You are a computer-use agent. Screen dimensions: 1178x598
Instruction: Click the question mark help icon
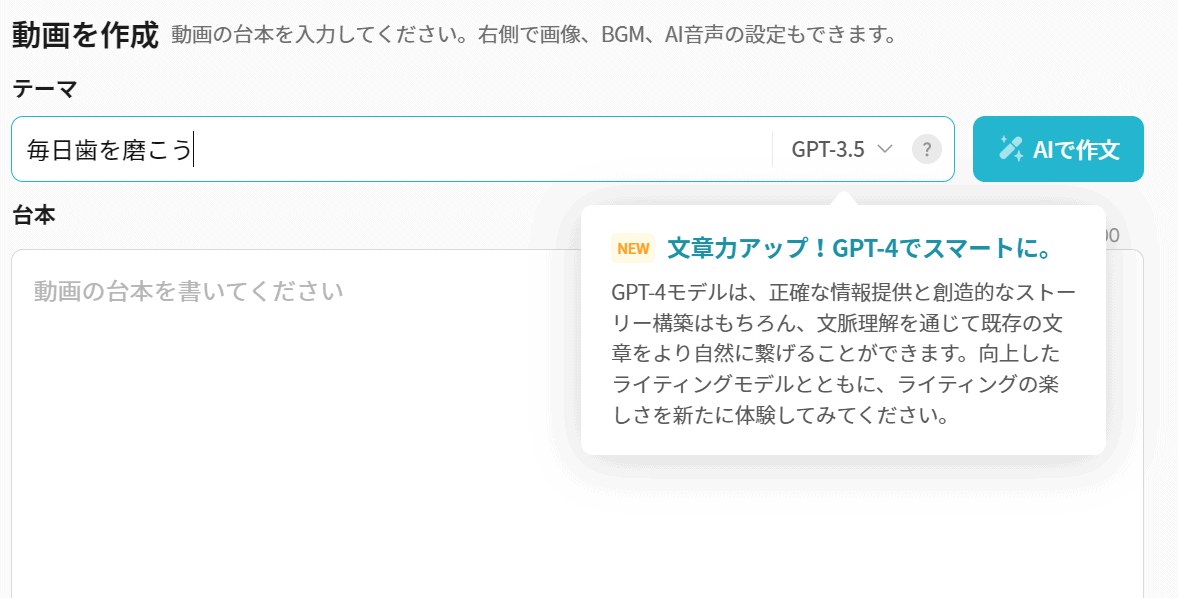point(927,150)
